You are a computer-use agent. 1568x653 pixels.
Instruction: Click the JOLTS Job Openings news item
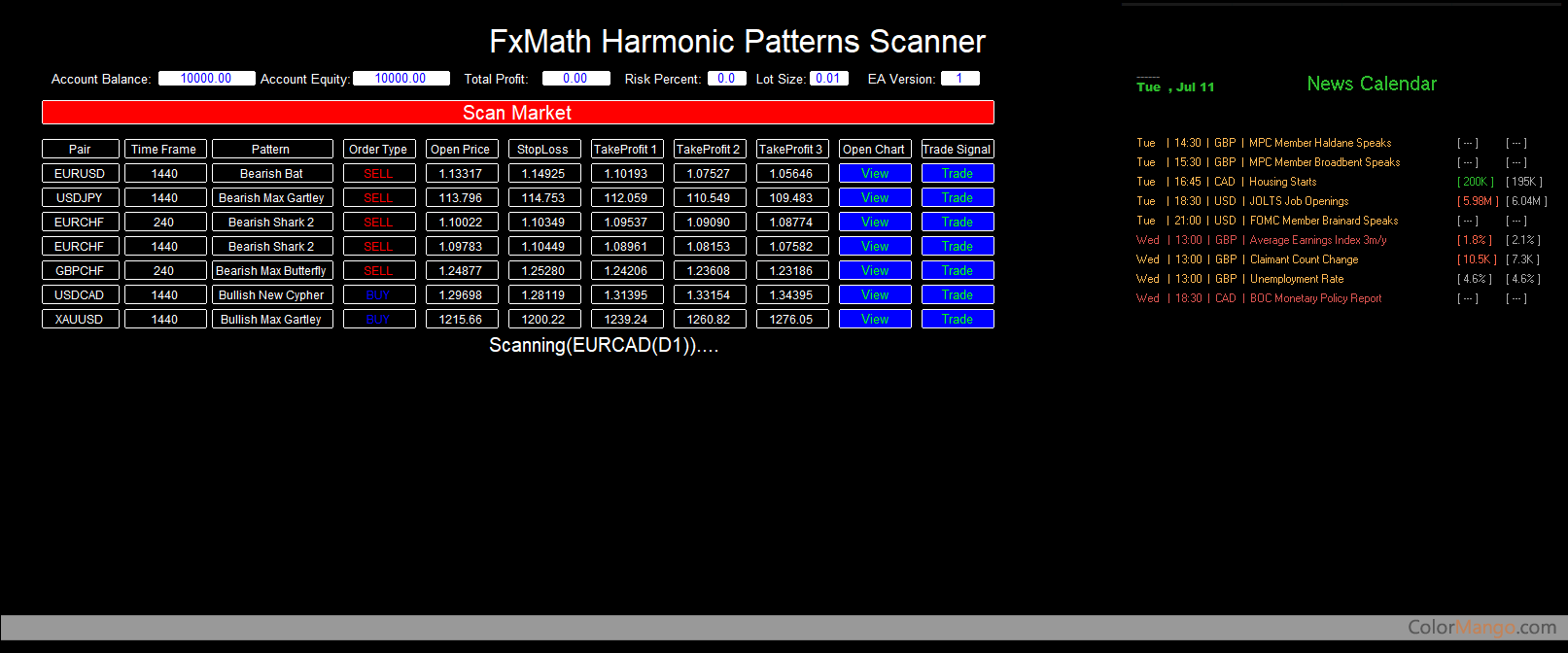(x=1299, y=201)
